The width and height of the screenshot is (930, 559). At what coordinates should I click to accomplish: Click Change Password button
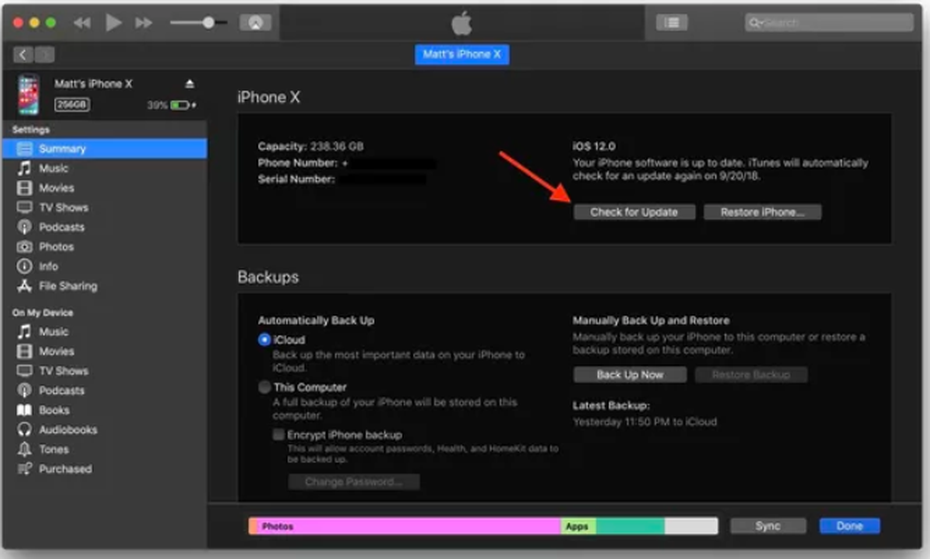[x=353, y=481]
